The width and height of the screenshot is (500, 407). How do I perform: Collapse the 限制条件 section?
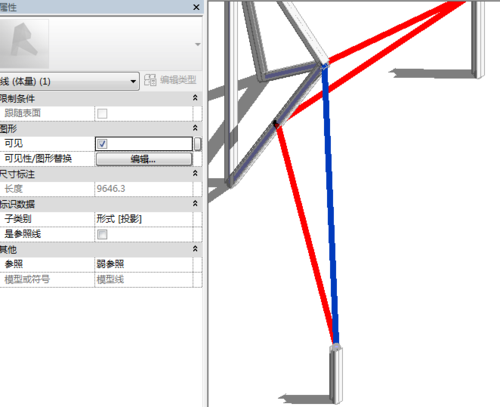195,98
